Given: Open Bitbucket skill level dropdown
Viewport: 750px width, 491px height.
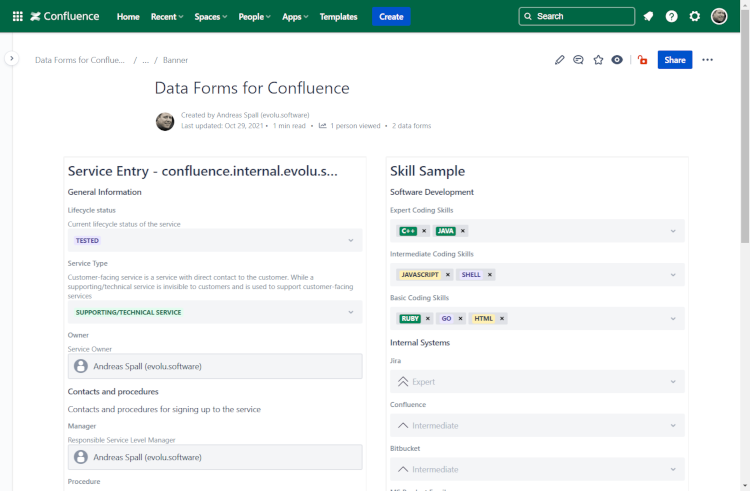Looking at the screenshot, I should coord(537,469).
